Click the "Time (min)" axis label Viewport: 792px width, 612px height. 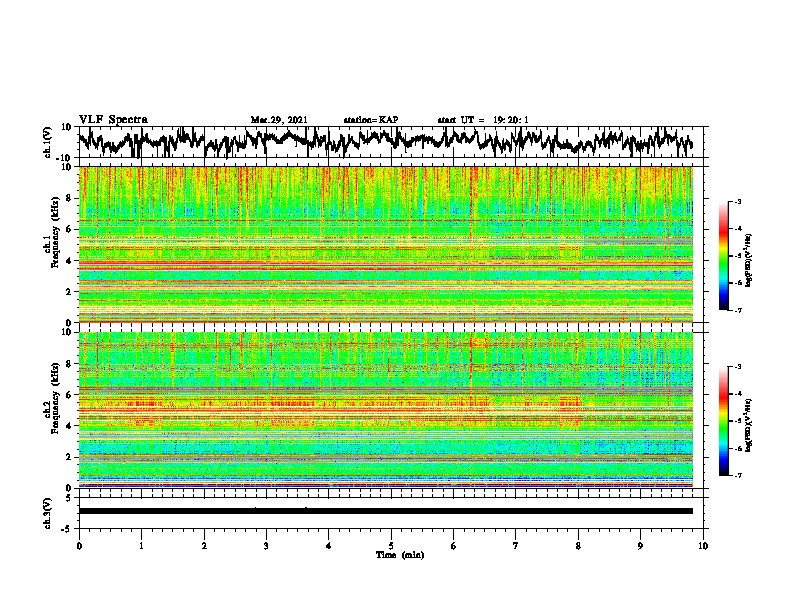tap(400, 555)
